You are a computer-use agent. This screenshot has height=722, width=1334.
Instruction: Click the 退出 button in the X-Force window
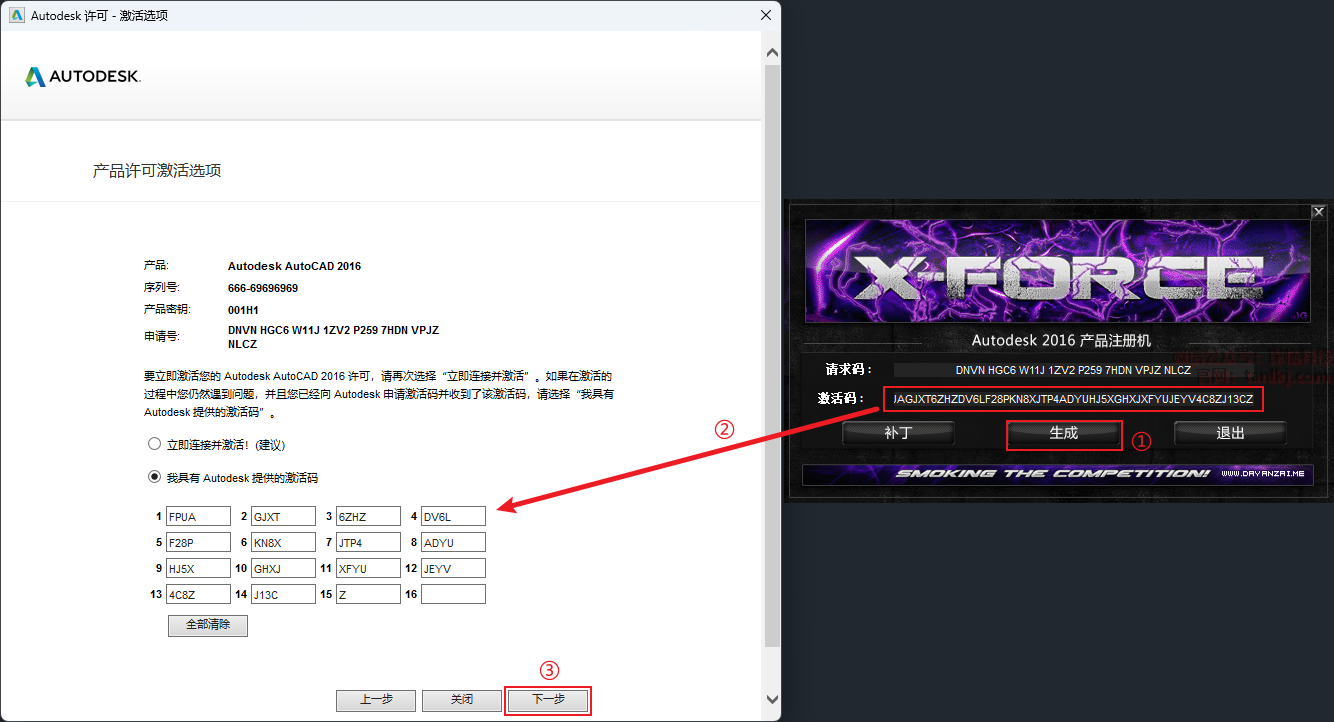pyautogui.click(x=1230, y=433)
